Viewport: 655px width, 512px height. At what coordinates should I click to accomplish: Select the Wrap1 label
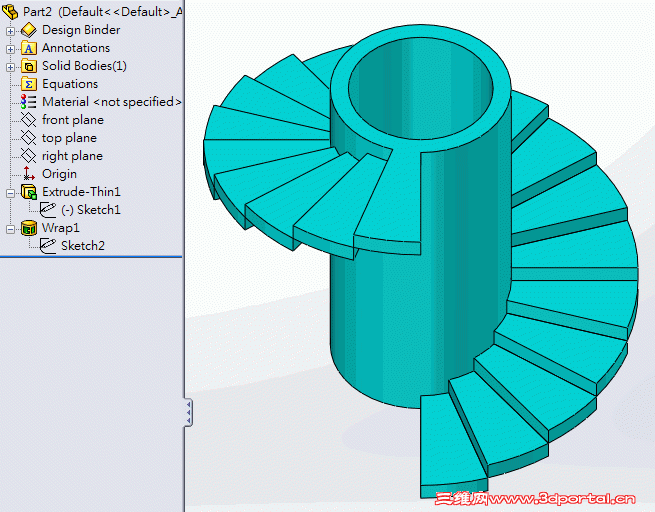pos(61,228)
